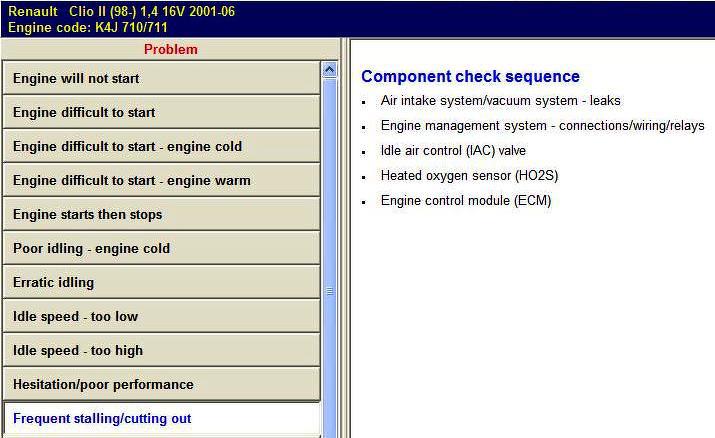This screenshot has width=715, height=438.
Task: Select the 'Erratic idling' problem
Action: click(161, 282)
